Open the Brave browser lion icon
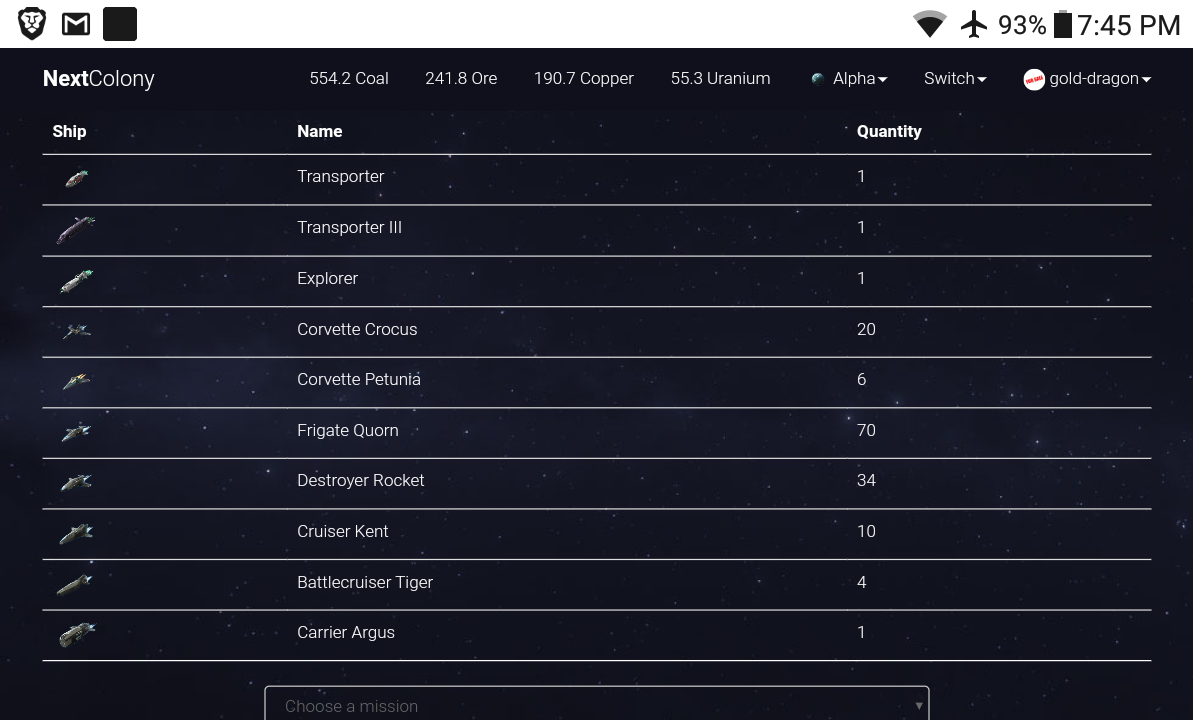This screenshot has height=720, width=1193. (x=32, y=24)
